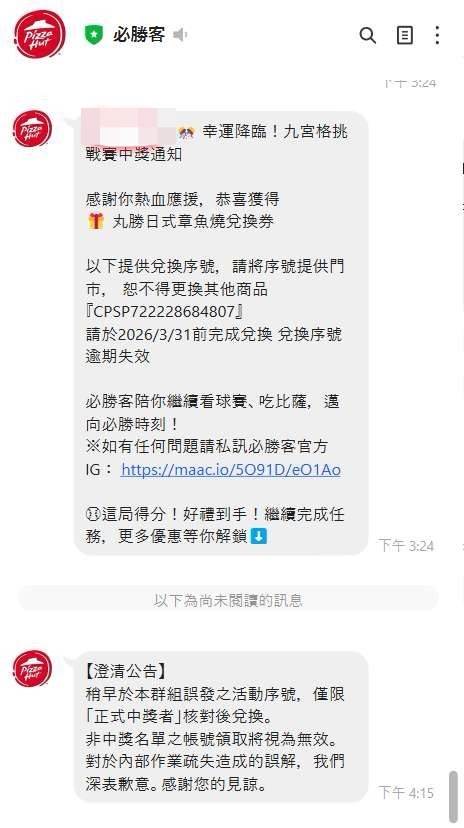Click the confetti emoji before 幸運降臨
This screenshot has height=828, width=464.
click(186, 131)
